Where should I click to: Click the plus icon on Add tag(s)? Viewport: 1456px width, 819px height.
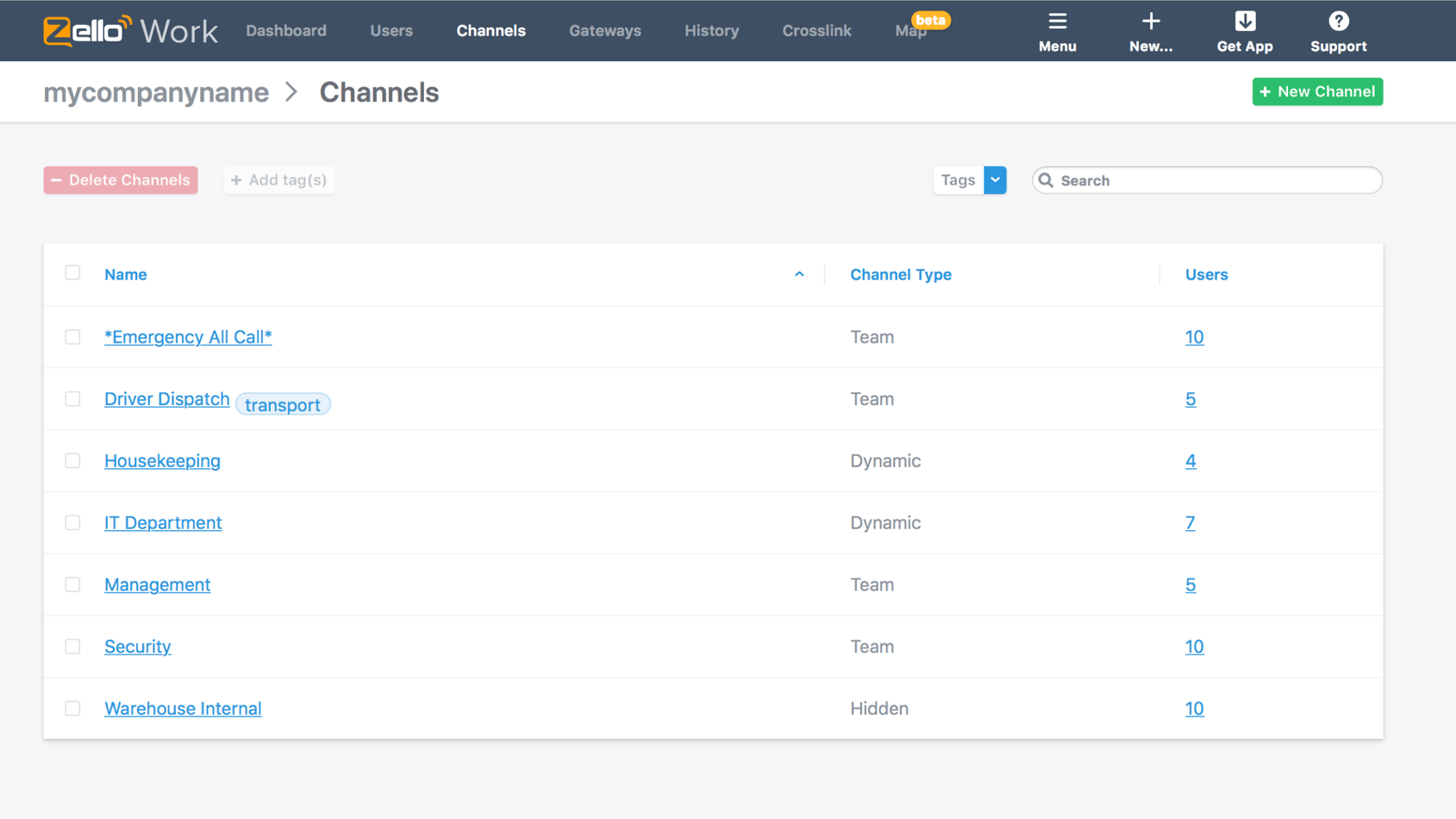point(237,179)
